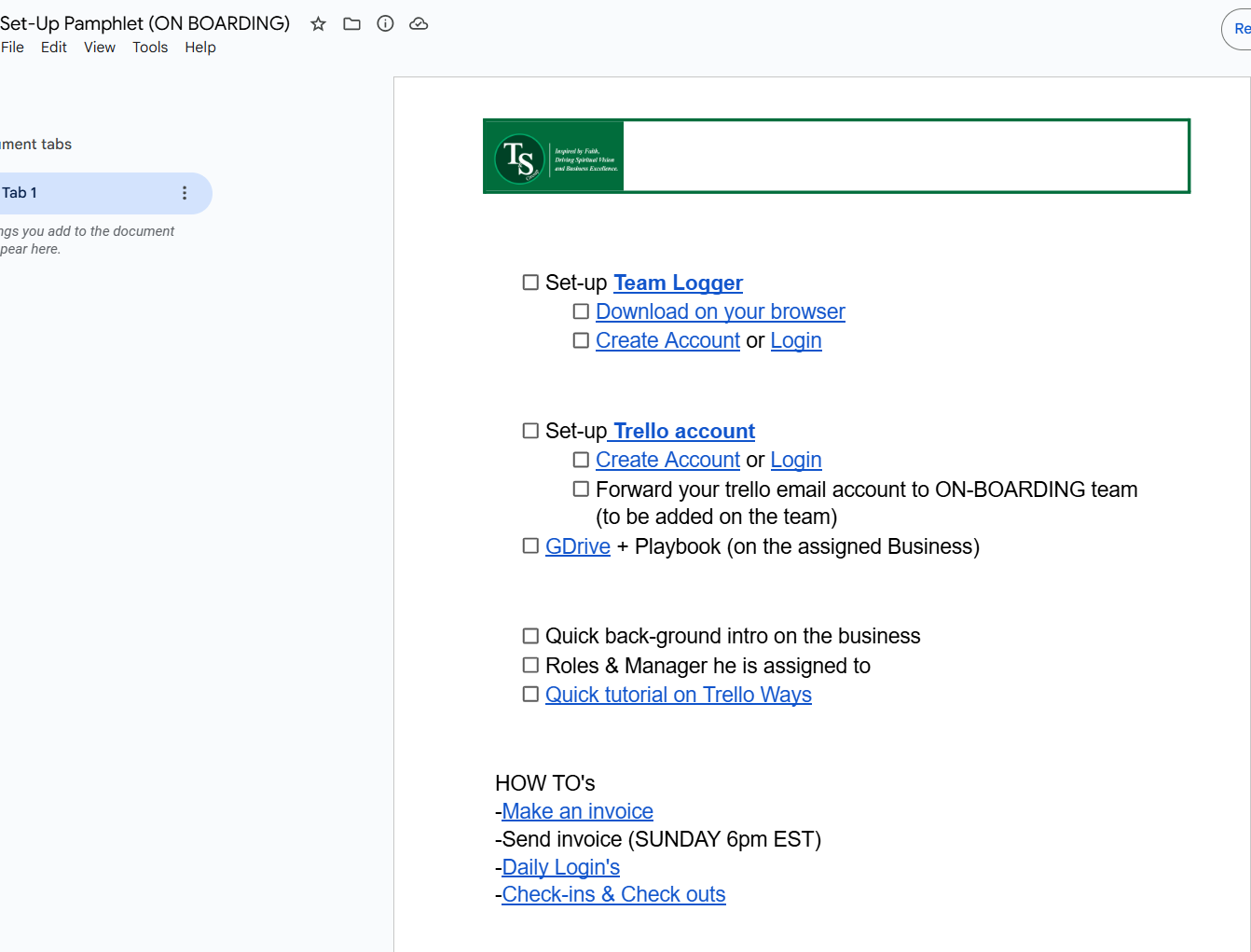Check Quick back-ground intro checkbox
Screen dimensions: 1251x952
[530, 636]
